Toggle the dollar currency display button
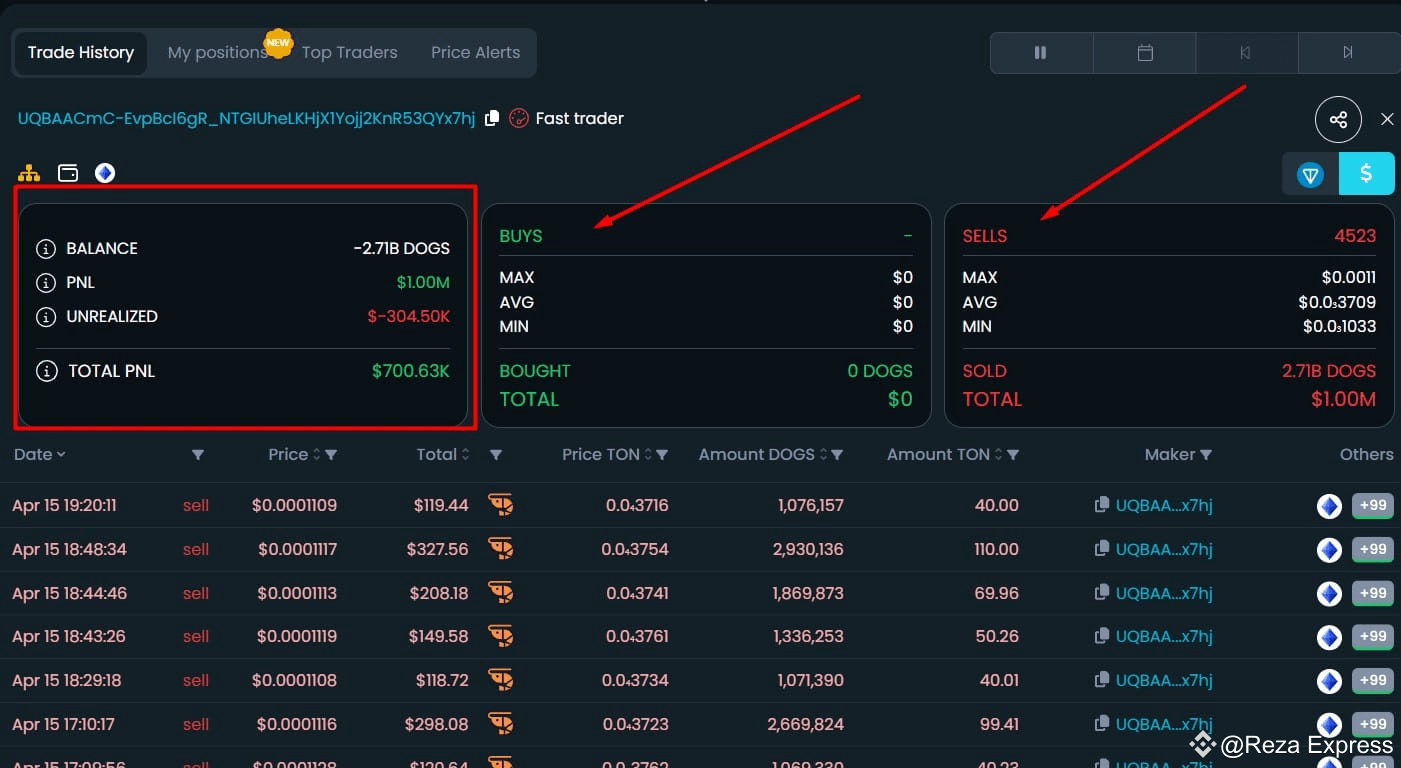 pos(1366,173)
